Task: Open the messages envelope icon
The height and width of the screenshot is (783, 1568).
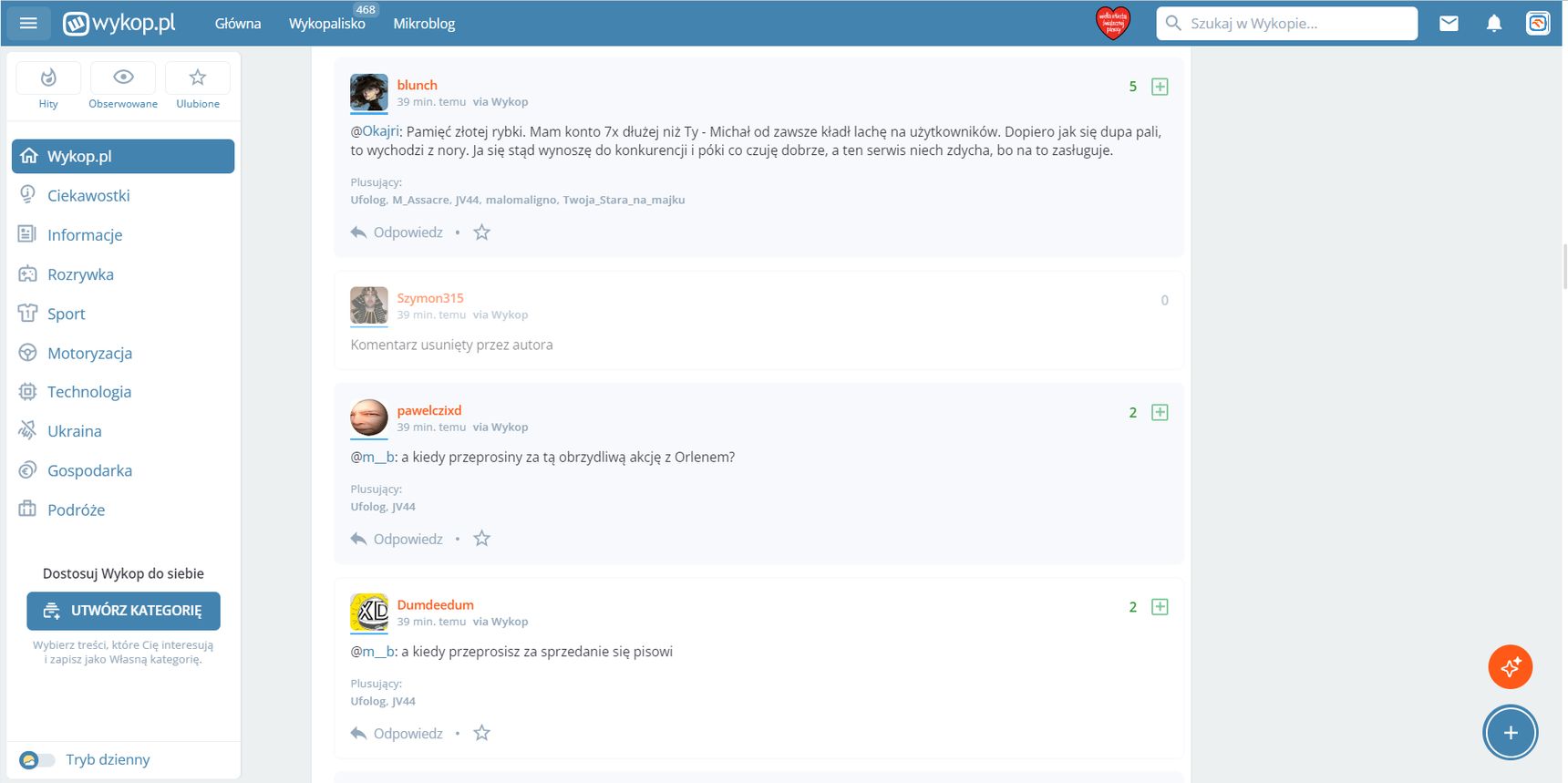Action: (1449, 24)
